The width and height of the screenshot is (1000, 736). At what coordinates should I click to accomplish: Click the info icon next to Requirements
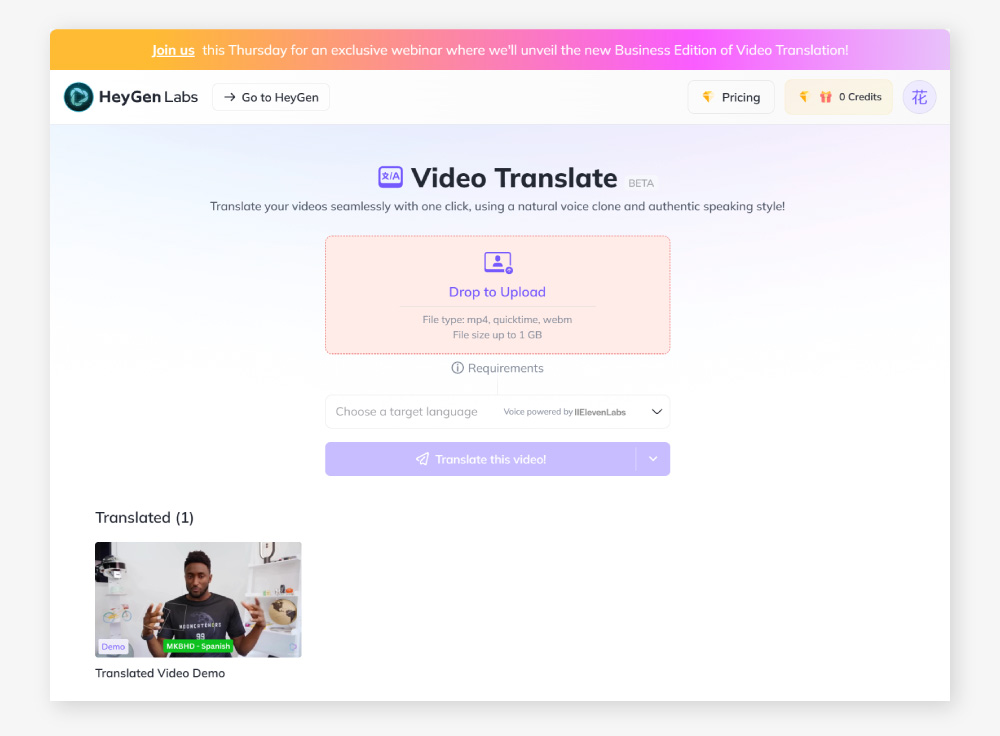(457, 368)
